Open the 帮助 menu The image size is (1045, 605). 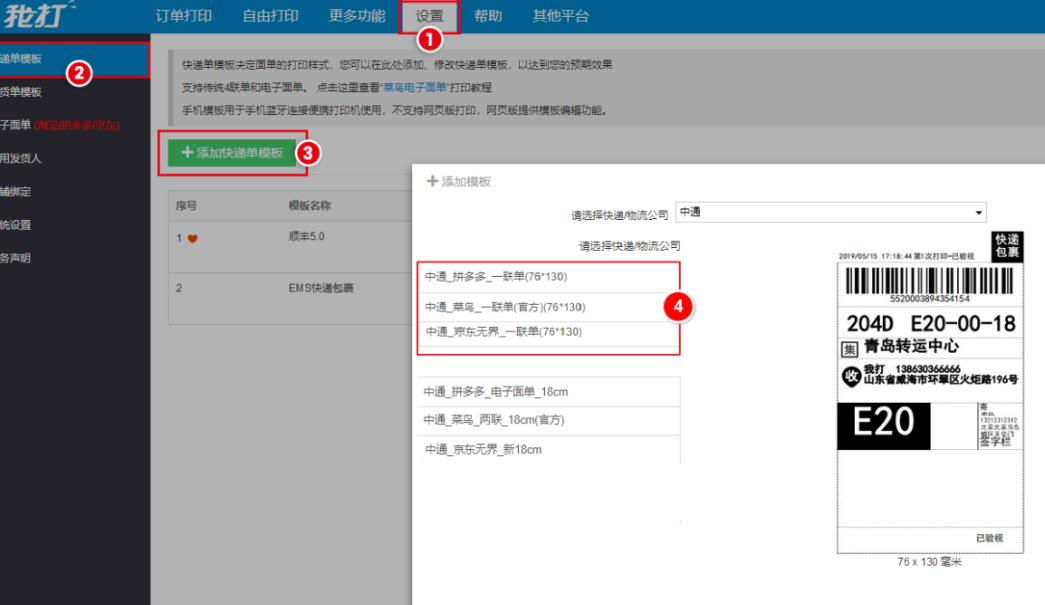[488, 16]
